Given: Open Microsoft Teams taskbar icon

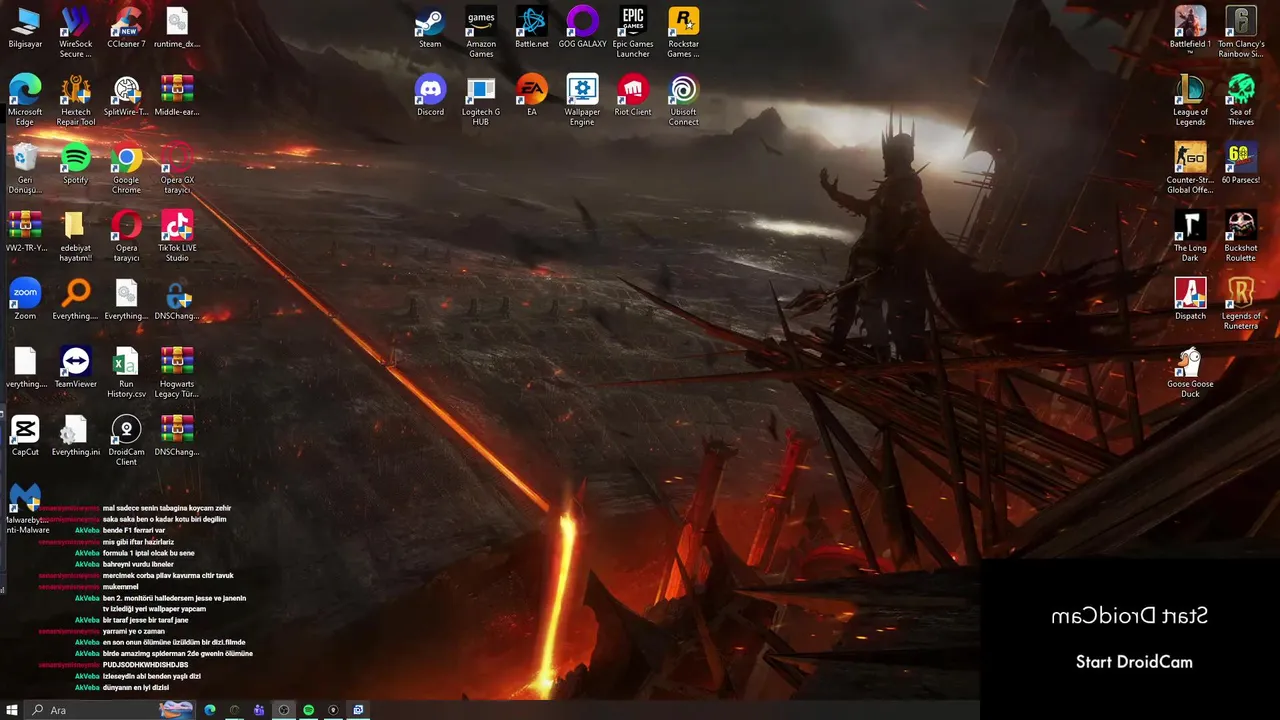Looking at the screenshot, I should click(x=259, y=710).
